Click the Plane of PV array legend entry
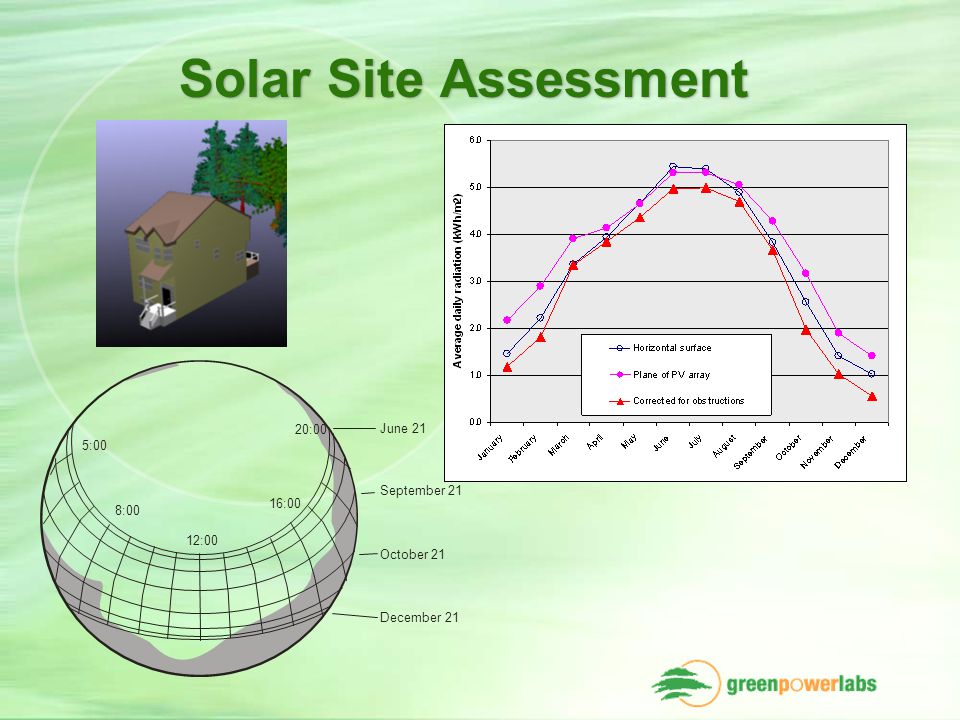The image size is (960, 720). pos(659,375)
